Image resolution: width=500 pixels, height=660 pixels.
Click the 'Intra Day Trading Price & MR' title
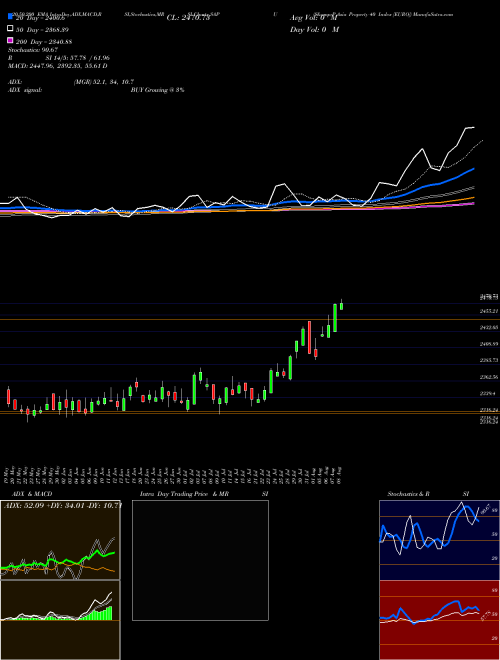coord(184,494)
